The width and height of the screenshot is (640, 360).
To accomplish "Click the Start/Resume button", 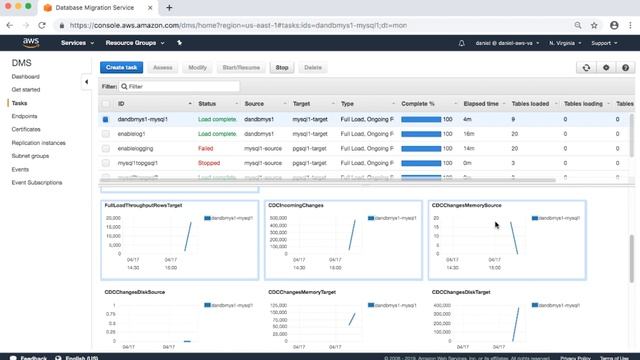I will [241, 67].
